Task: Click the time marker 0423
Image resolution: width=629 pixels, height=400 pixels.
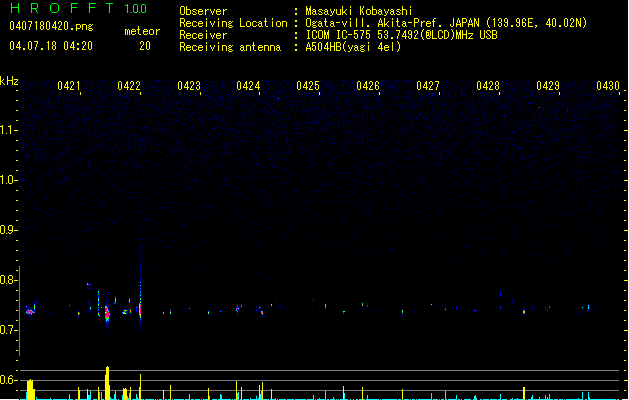Action: (189, 86)
